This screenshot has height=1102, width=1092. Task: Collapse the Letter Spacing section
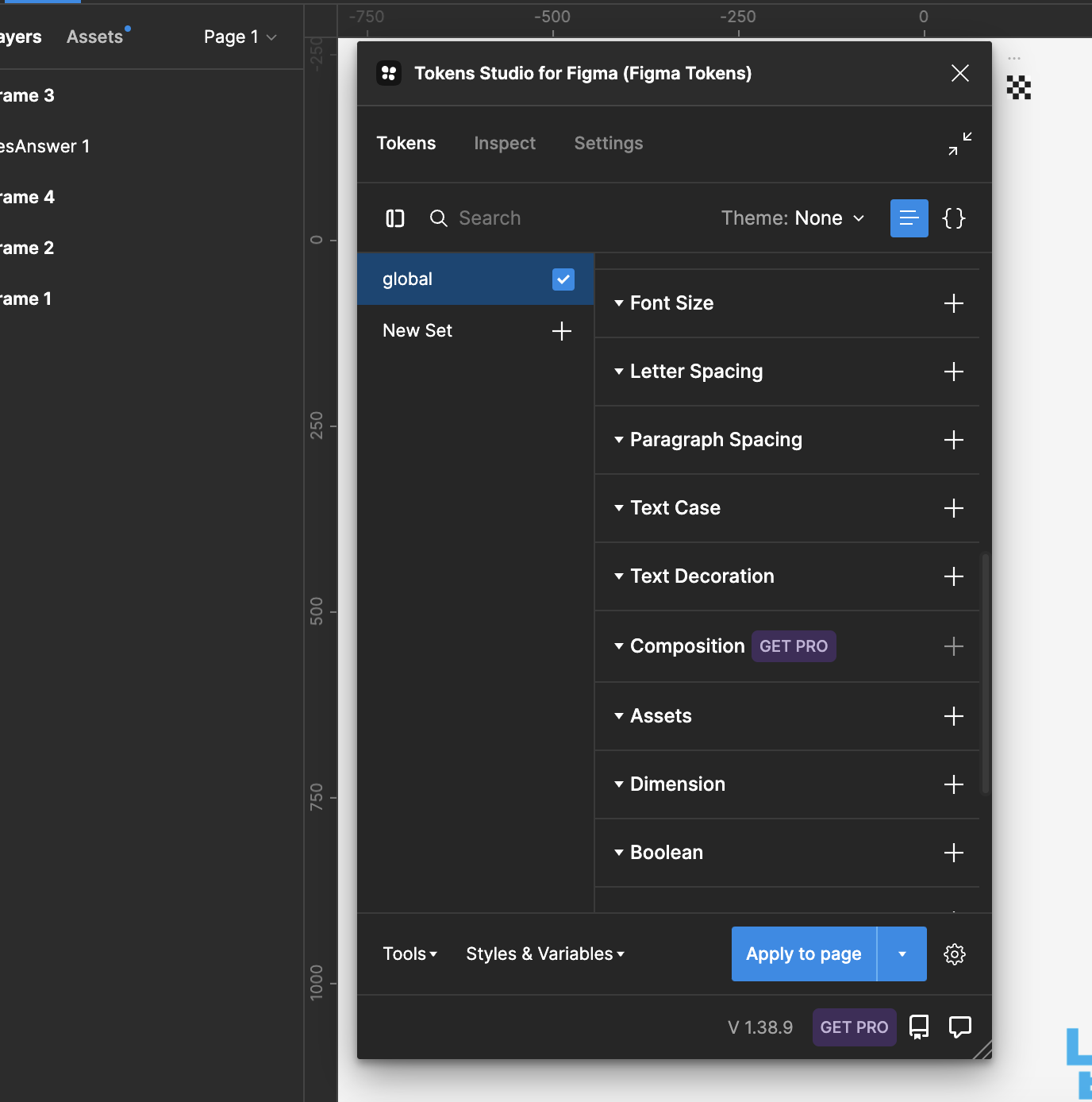619,372
